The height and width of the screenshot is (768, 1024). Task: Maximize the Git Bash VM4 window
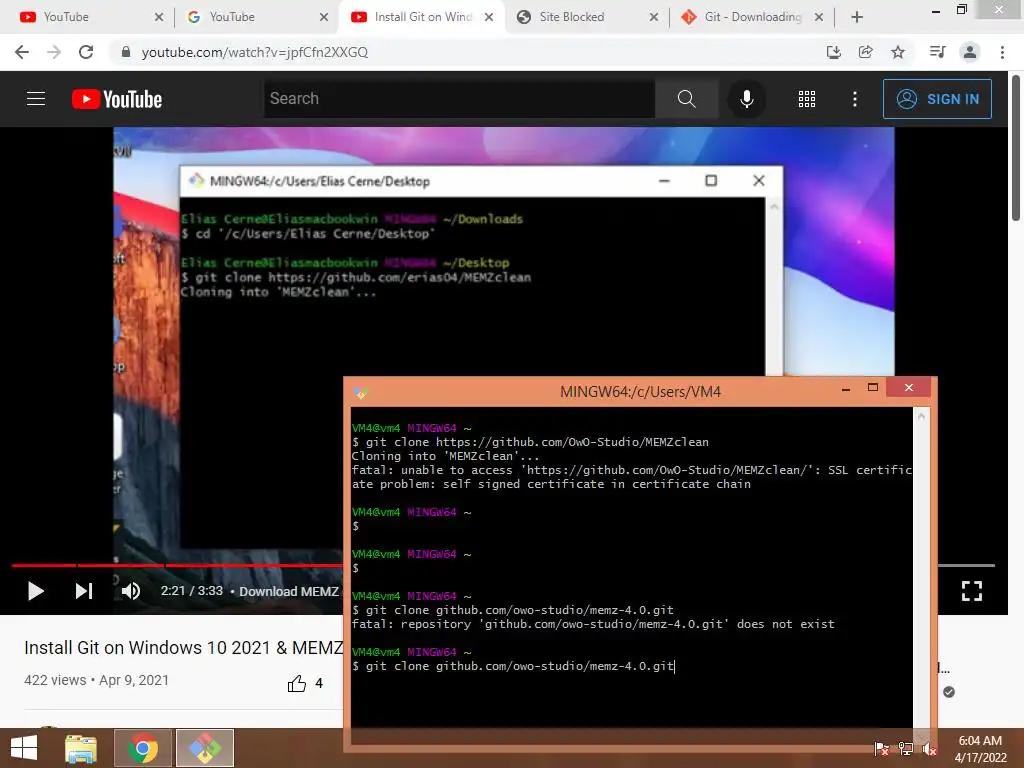point(872,388)
